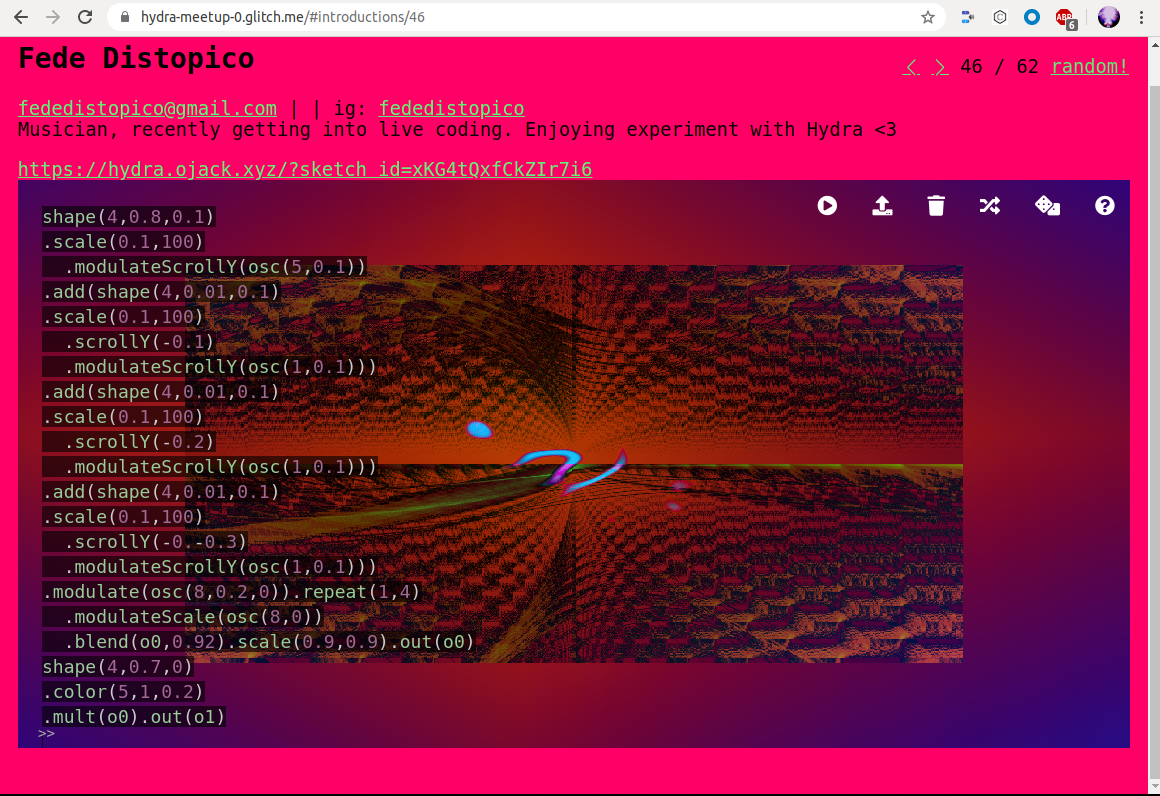Click the hexagon extension icon
The height and width of the screenshot is (796, 1160).
999,17
